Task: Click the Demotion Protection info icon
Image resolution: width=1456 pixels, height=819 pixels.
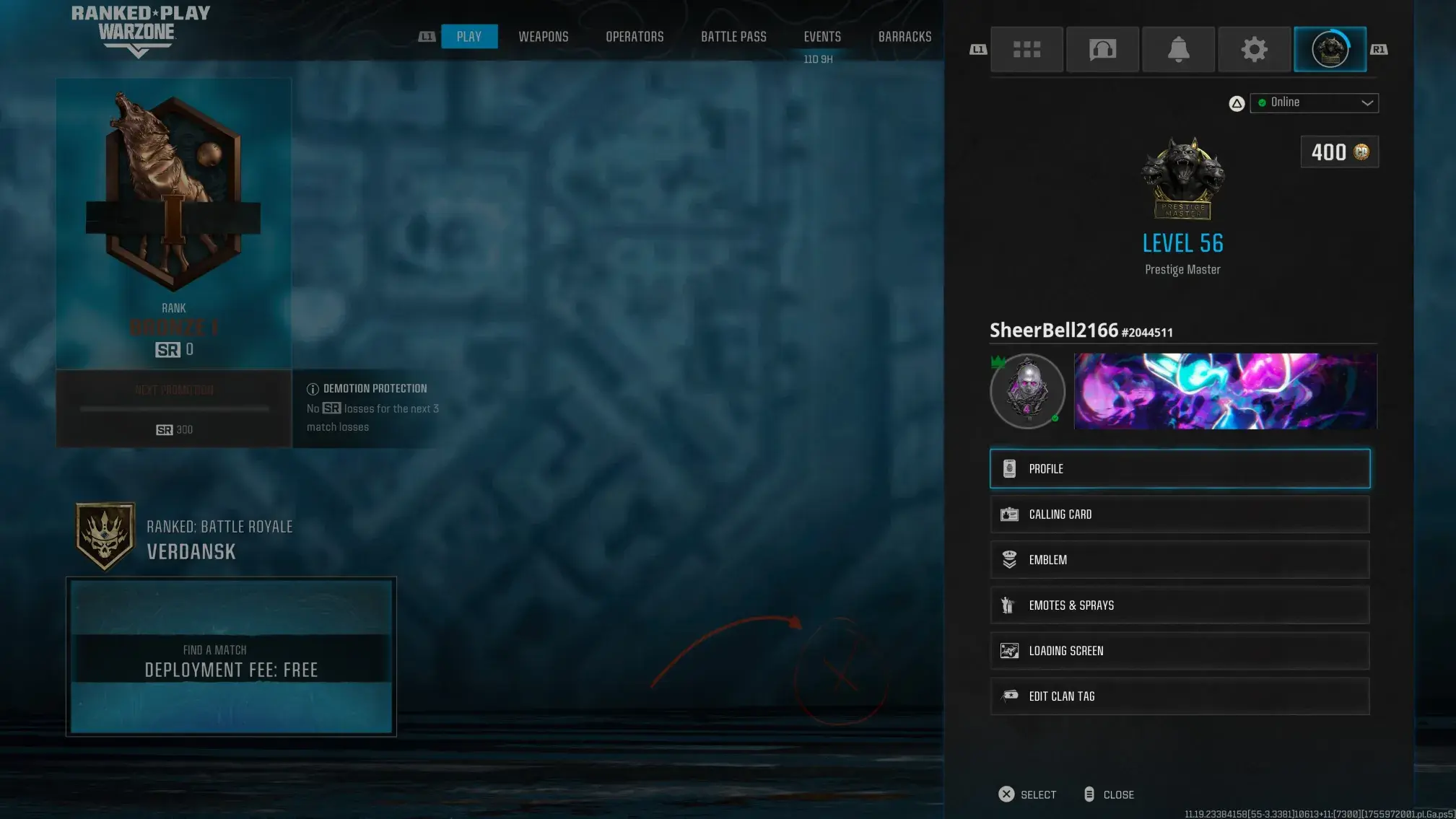Action: [x=313, y=389]
